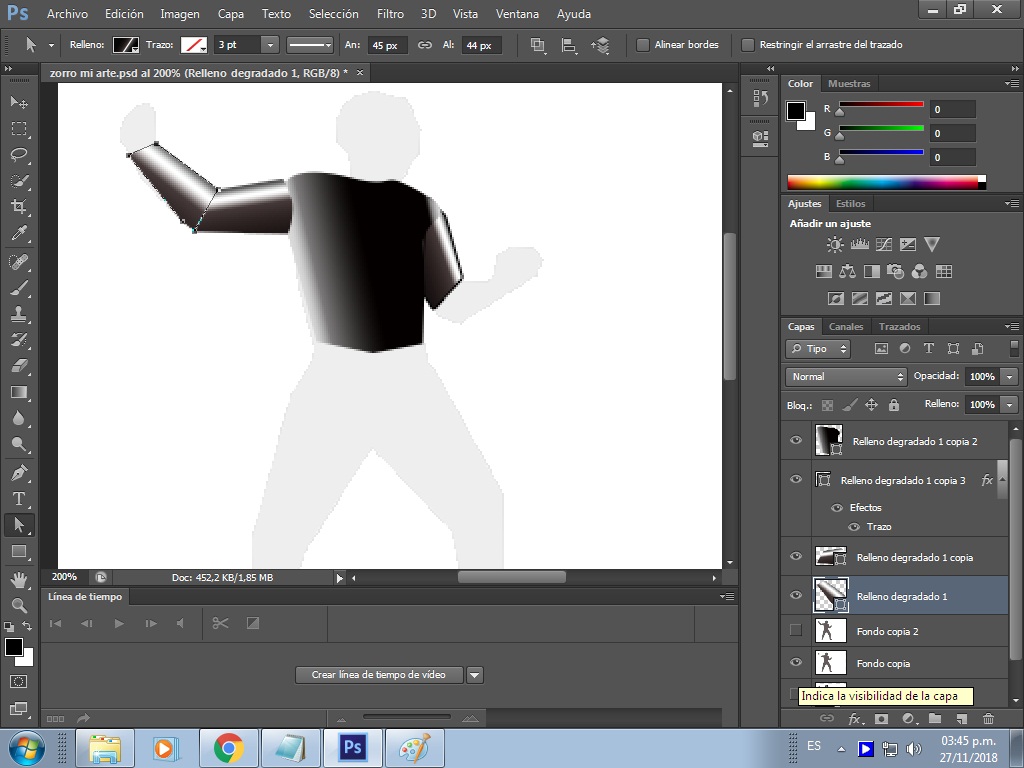The image size is (1024, 768).
Task: Add a Levels adjustment
Action: [x=859, y=245]
